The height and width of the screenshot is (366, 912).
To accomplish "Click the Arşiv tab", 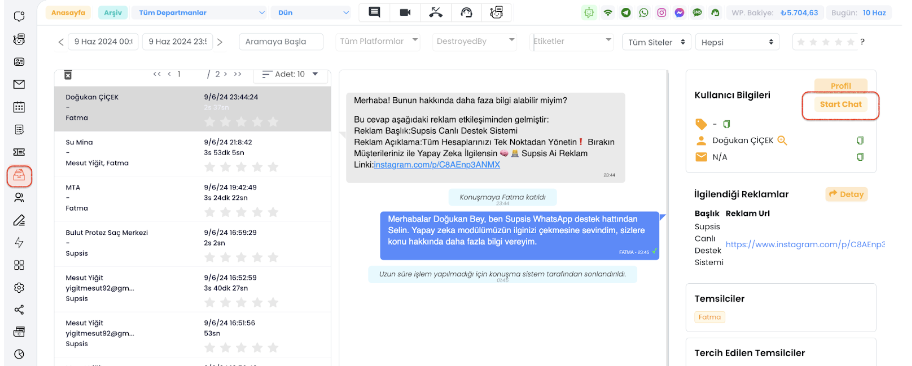I will tap(113, 12).
